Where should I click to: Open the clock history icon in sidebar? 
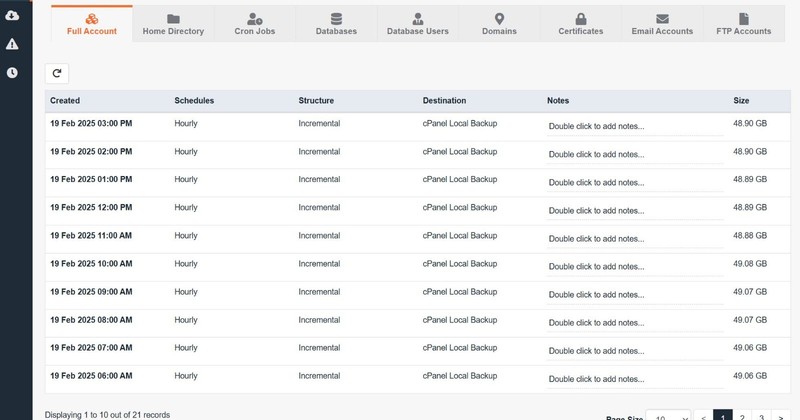[12, 73]
